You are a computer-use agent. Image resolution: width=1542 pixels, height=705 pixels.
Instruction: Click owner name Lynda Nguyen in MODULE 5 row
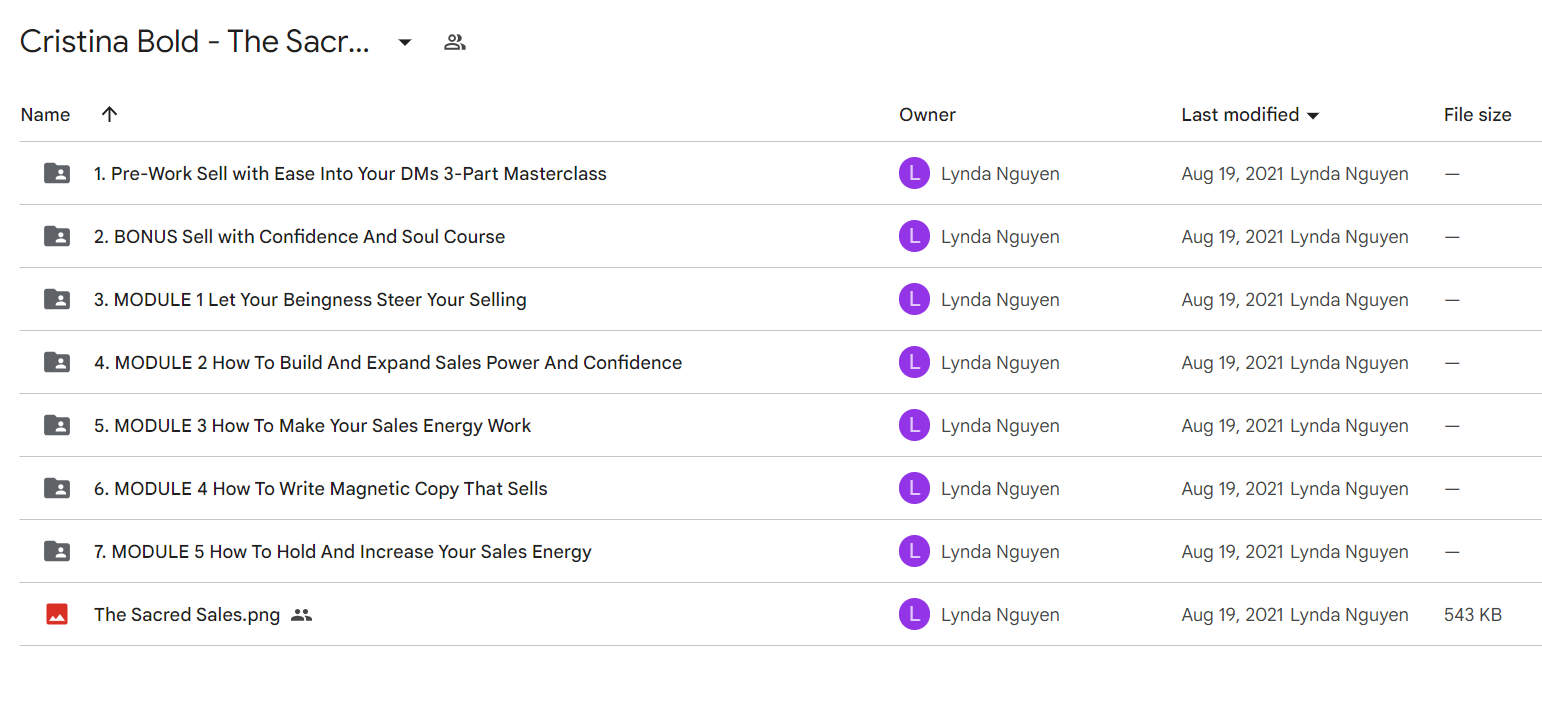1000,552
